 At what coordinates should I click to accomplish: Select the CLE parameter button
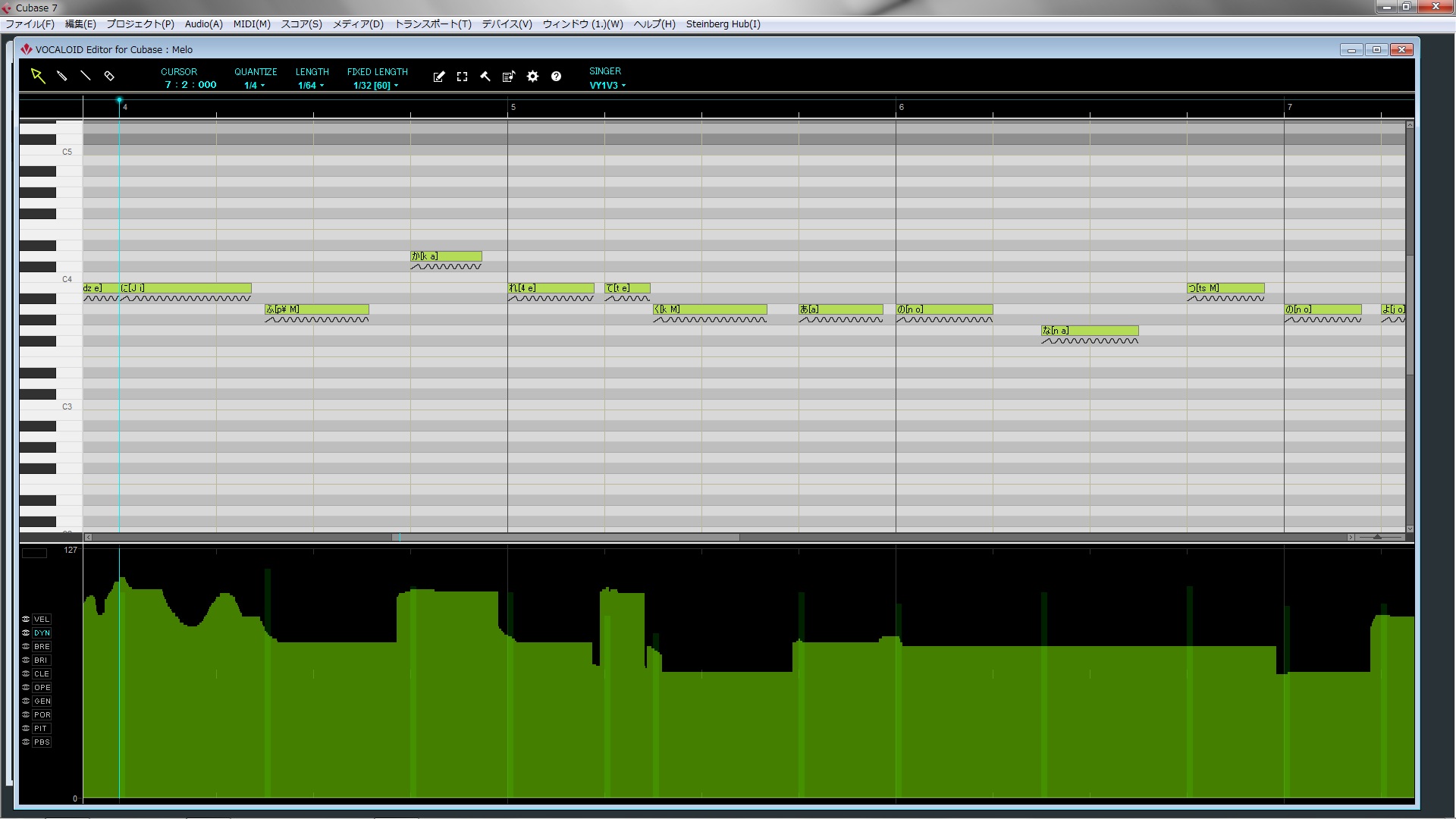point(42,674)
